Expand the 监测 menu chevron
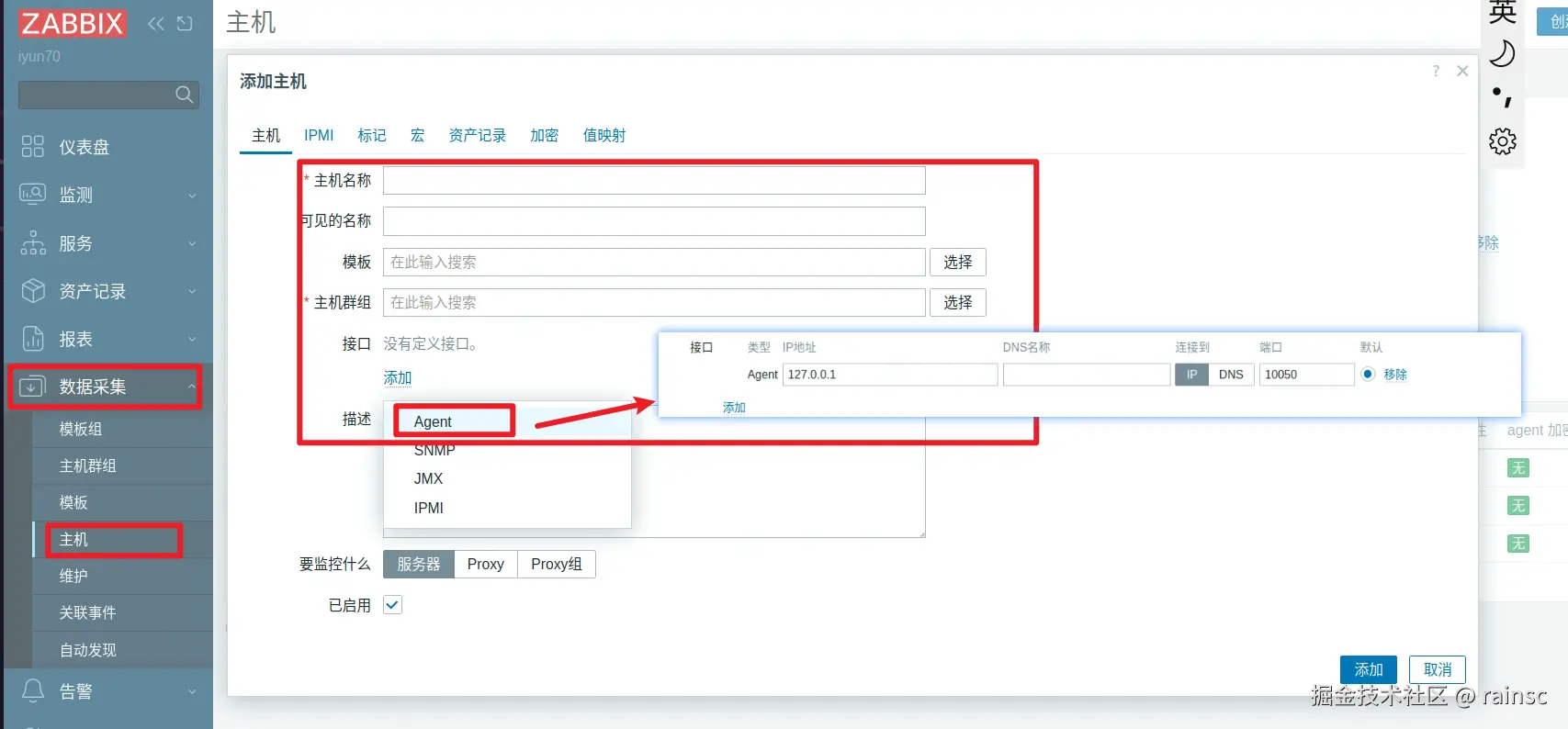The width and height of the screenshot is (1568, 729). click(192, 196)
